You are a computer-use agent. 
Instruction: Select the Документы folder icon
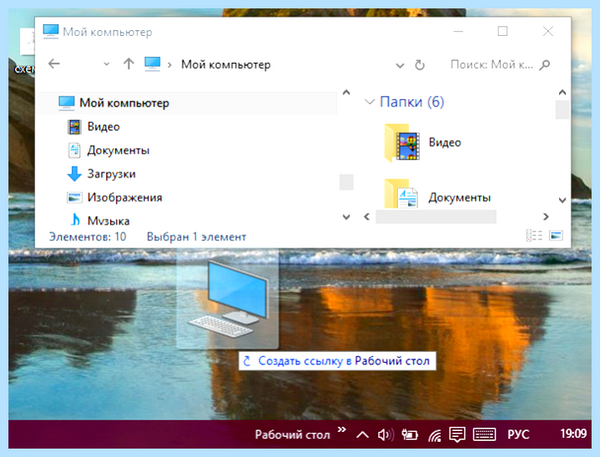coord(401,194)
